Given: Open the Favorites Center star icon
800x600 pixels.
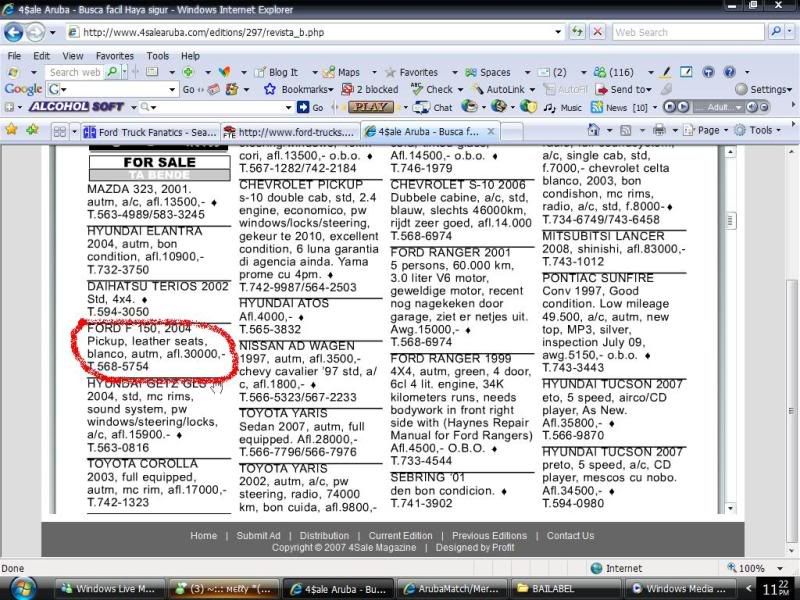Looking at the screenshot, I should click(11, 130).
